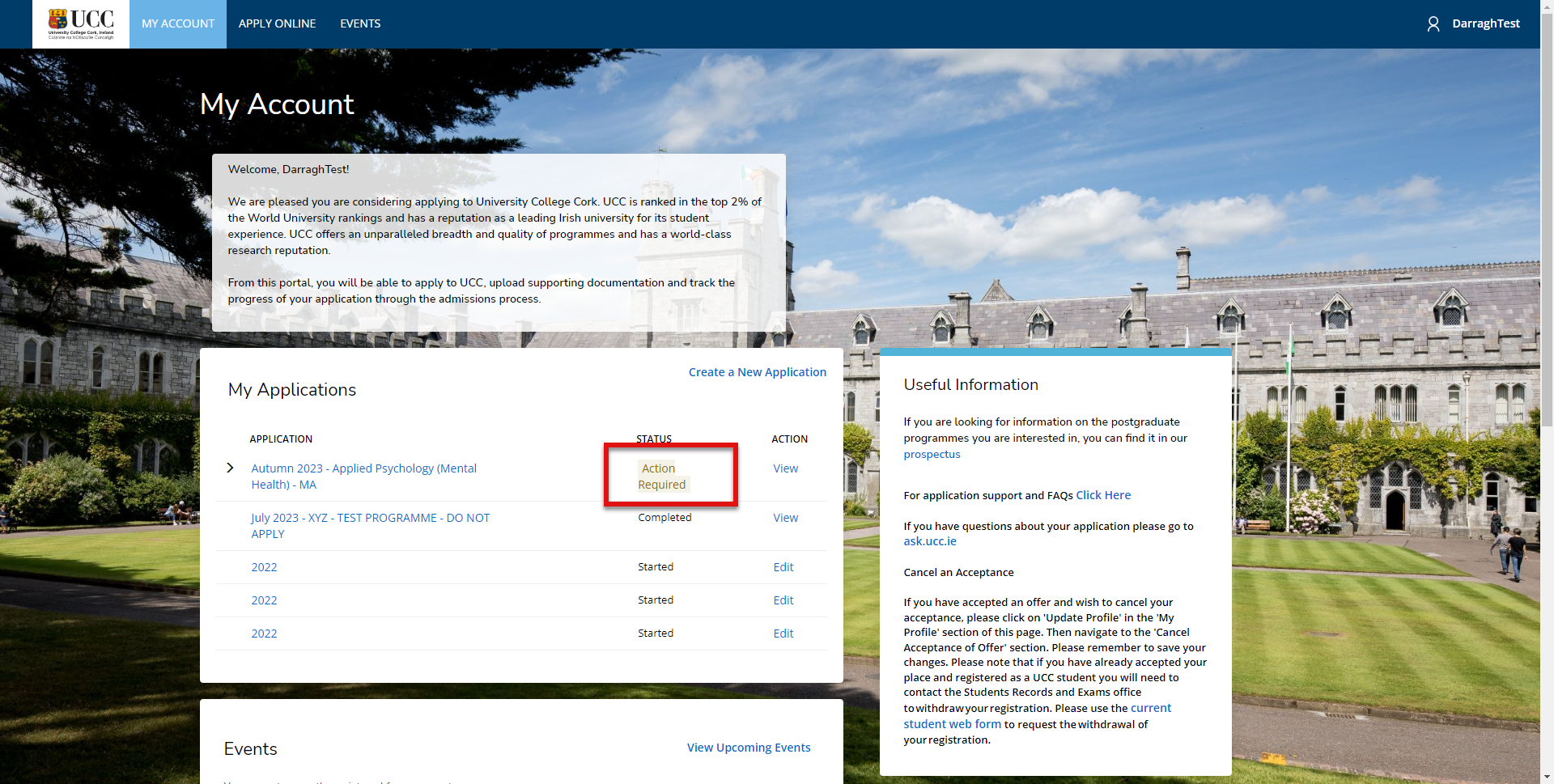Open the Apply Online menu item
The image size is (1554, 784).
pyautogui.click(x=277, y=24)
